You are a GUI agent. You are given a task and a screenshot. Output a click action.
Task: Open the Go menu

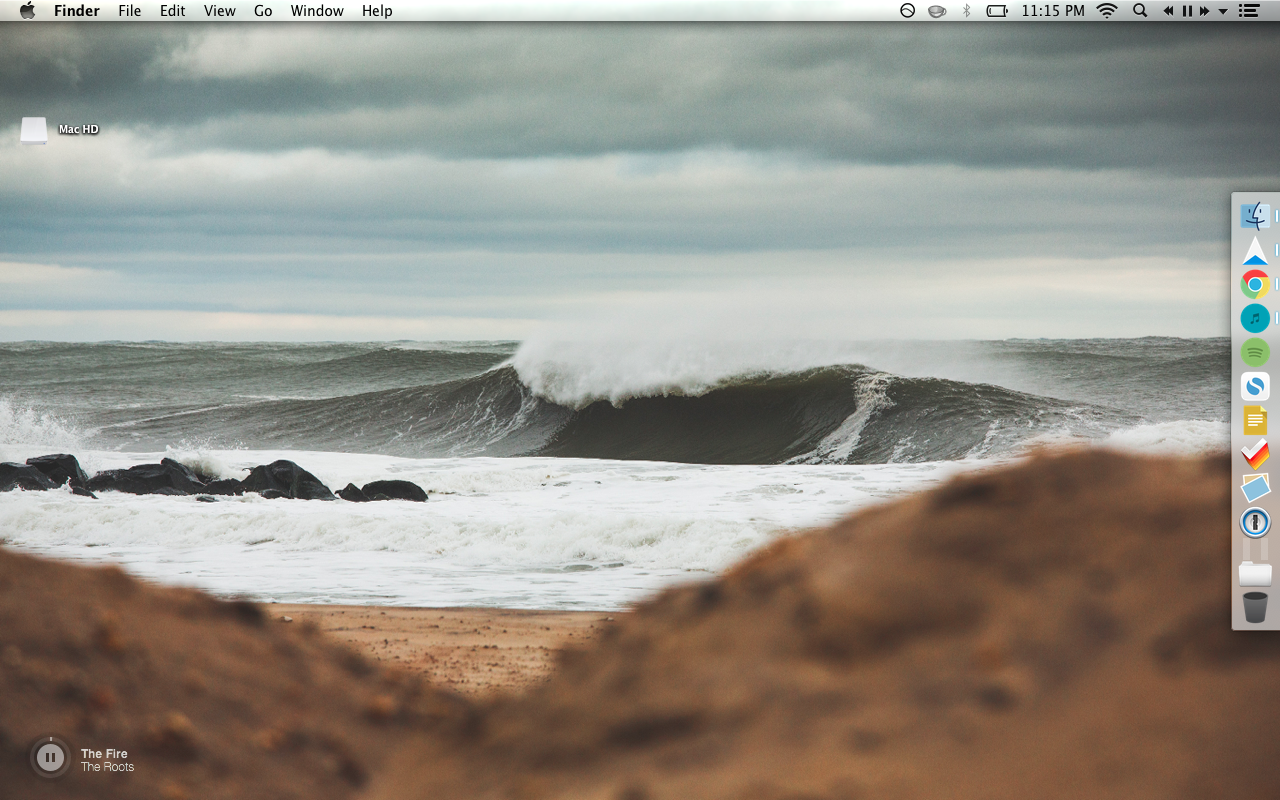[263, 11]
